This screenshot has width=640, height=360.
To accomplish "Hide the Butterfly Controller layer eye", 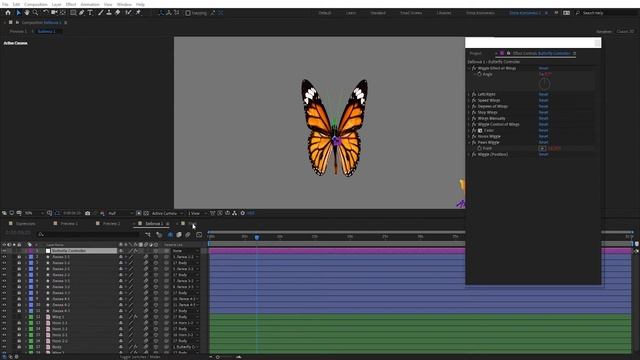I will (4, 251).
